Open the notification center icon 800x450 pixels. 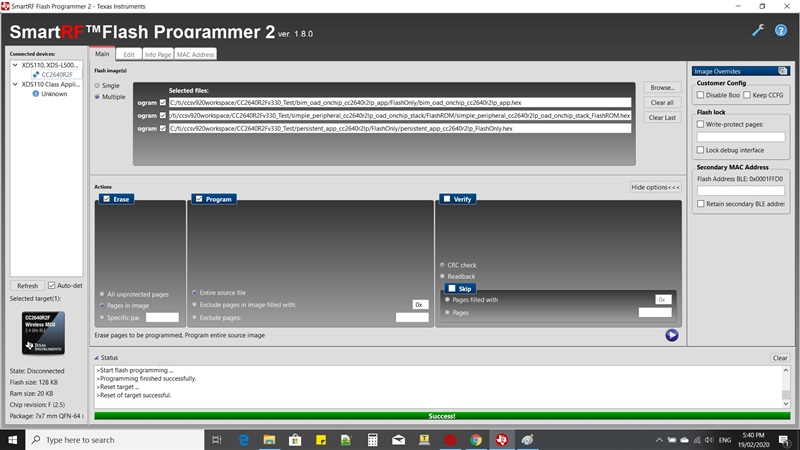pyautogui.click(x=784, y=440)
